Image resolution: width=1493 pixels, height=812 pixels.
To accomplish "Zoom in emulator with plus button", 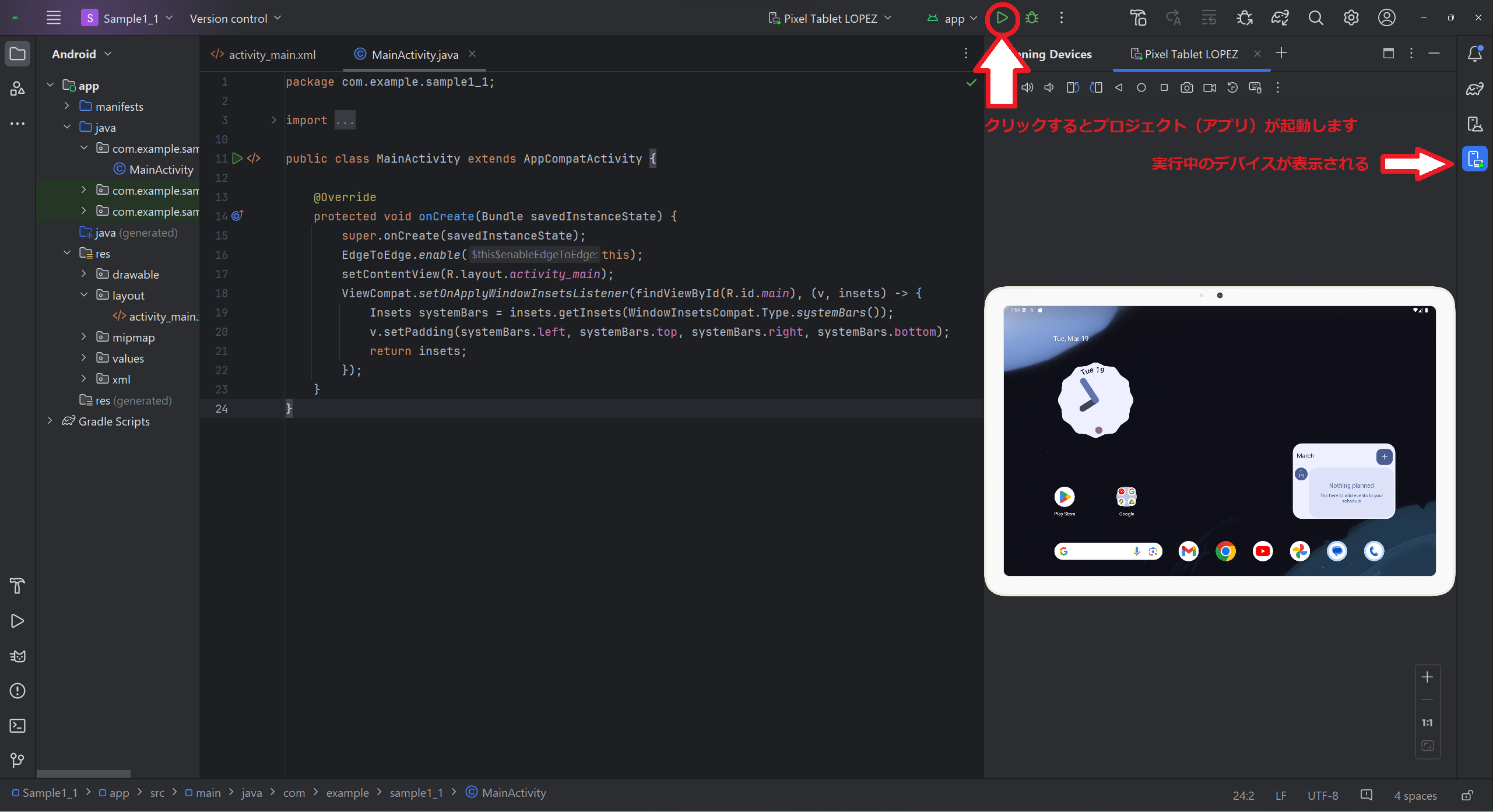I will click(x=1427, y=677).
